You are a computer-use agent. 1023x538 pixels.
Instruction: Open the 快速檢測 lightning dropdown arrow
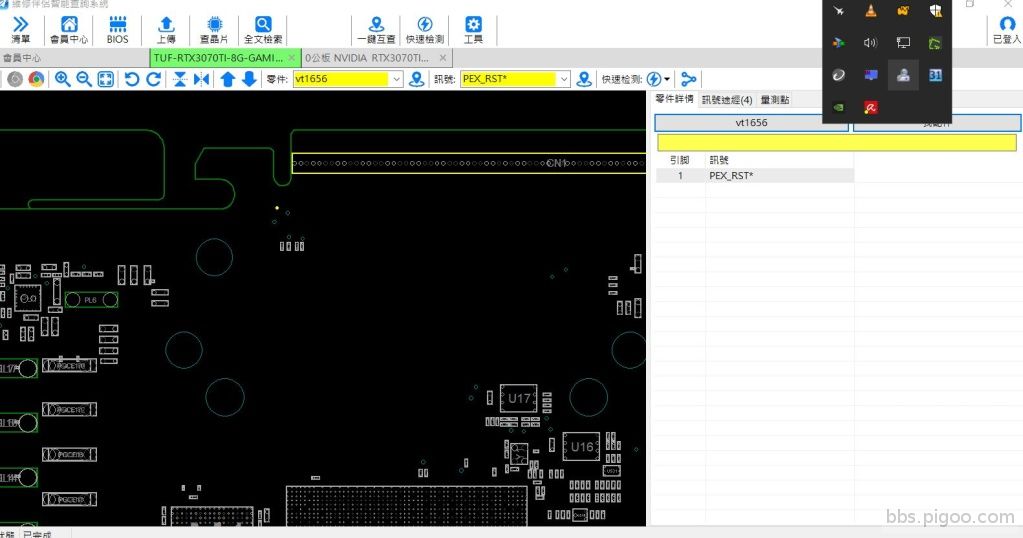coord(668,79)
